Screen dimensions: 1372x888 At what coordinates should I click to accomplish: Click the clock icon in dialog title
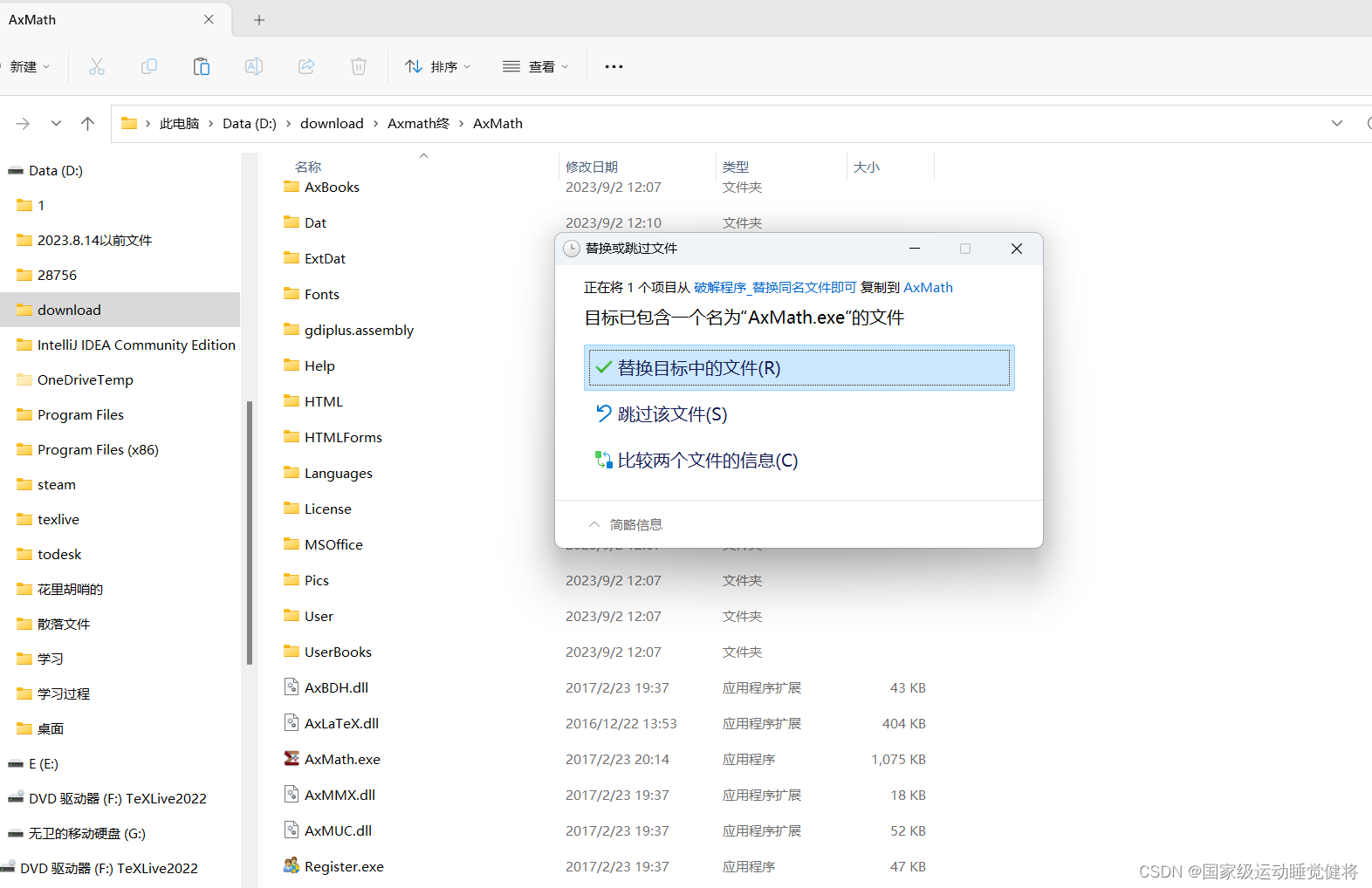(x=572, y=249)
